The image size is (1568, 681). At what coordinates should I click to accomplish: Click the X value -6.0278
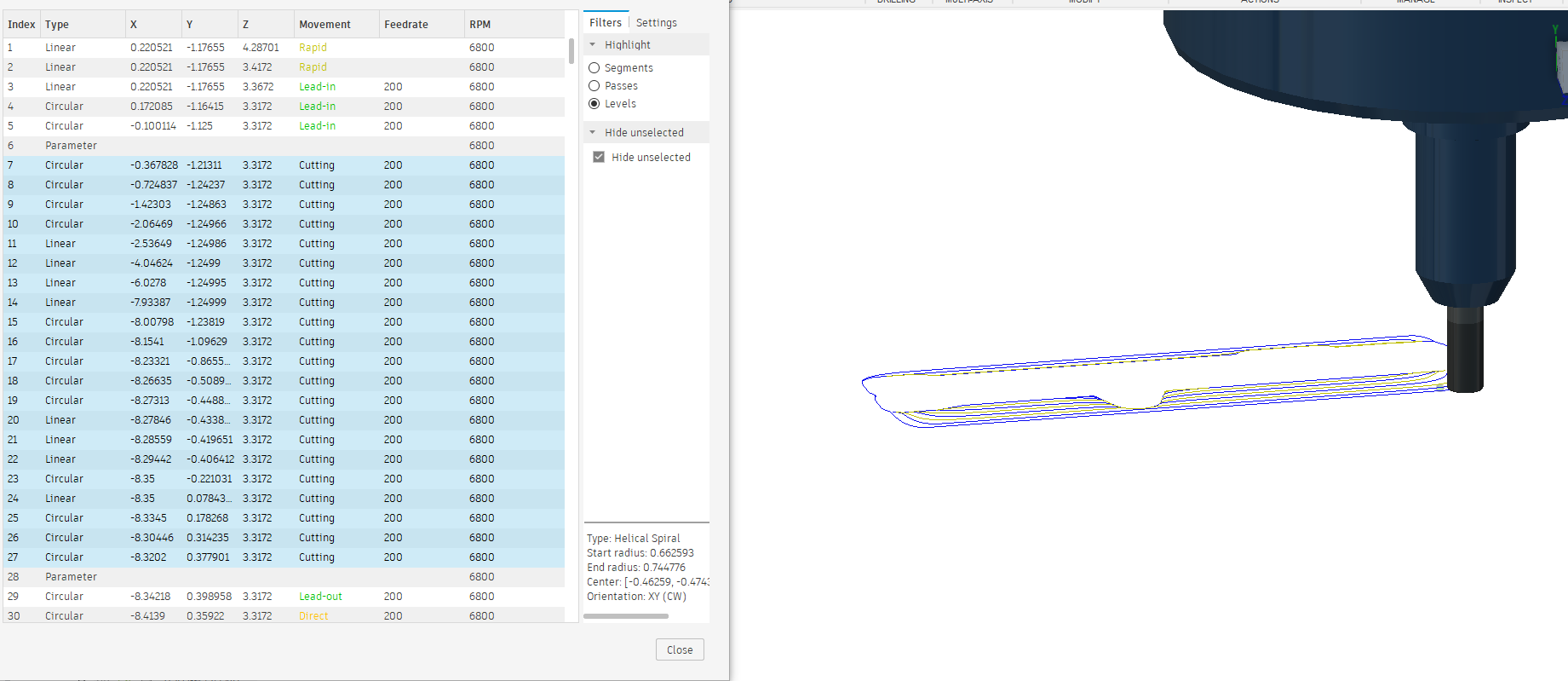click(148, 283)
